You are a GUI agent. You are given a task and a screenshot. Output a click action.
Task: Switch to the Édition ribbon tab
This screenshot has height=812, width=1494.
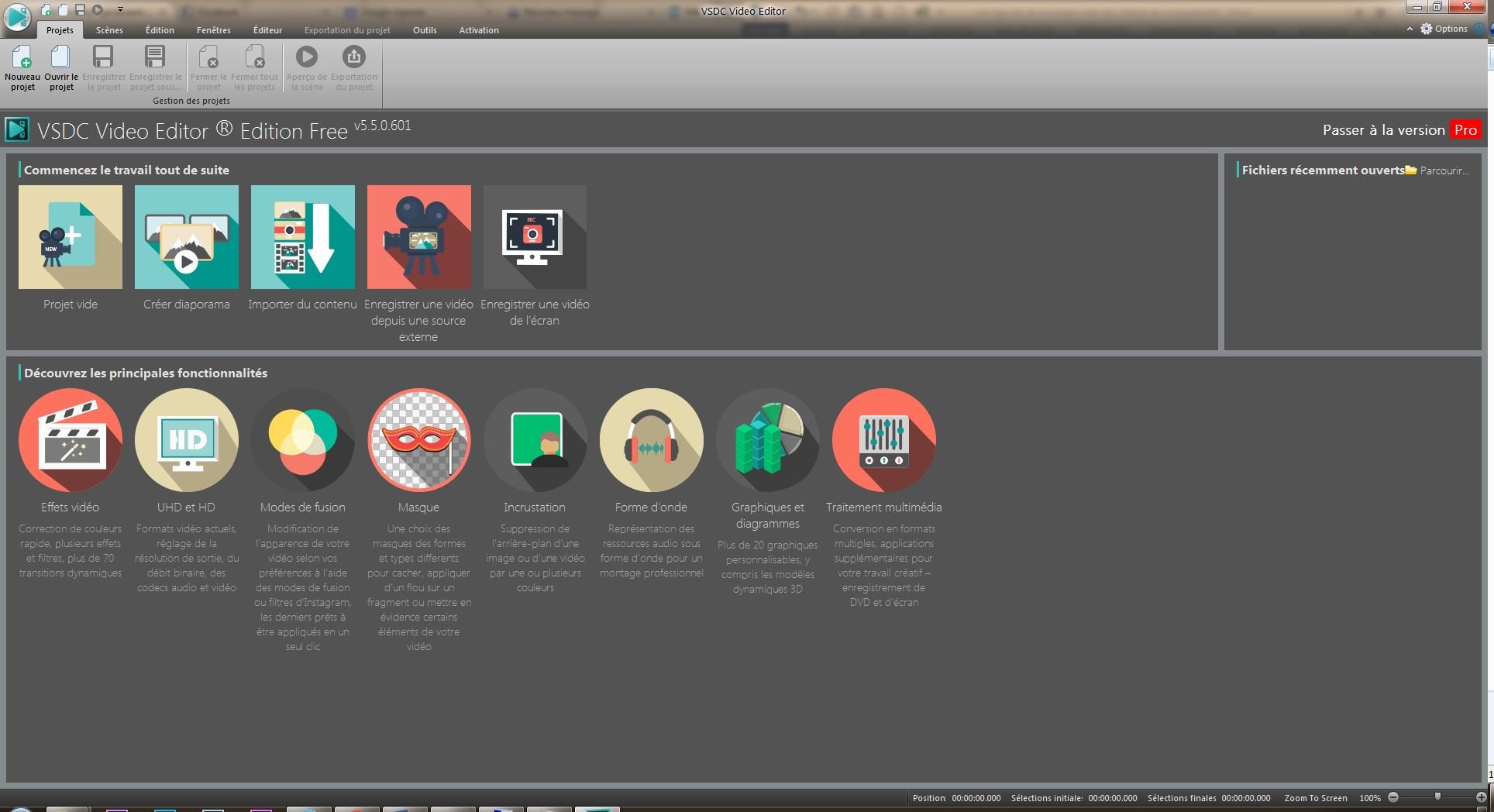pyautogui.click(x=160, y=30)
